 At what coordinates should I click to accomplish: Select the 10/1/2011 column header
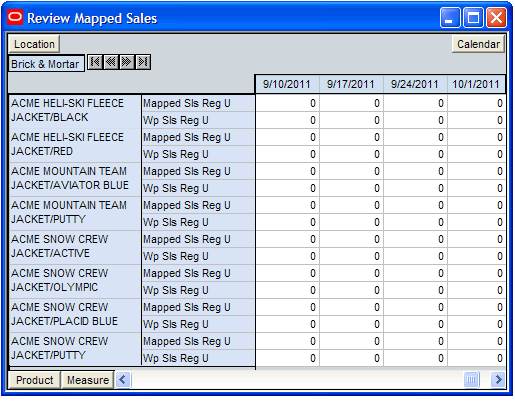pyautogui.click(x=476, y=84)
